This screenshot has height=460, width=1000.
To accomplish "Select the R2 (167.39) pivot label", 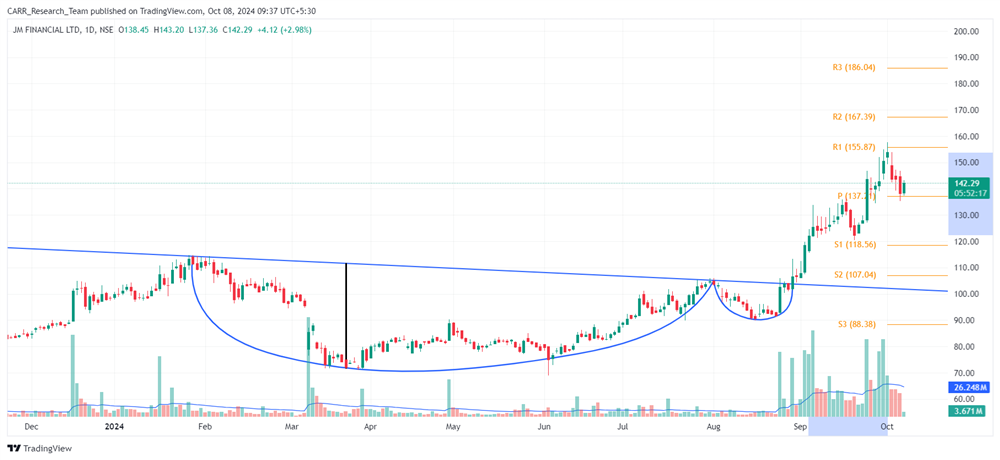I will click(x=854, y=117).
